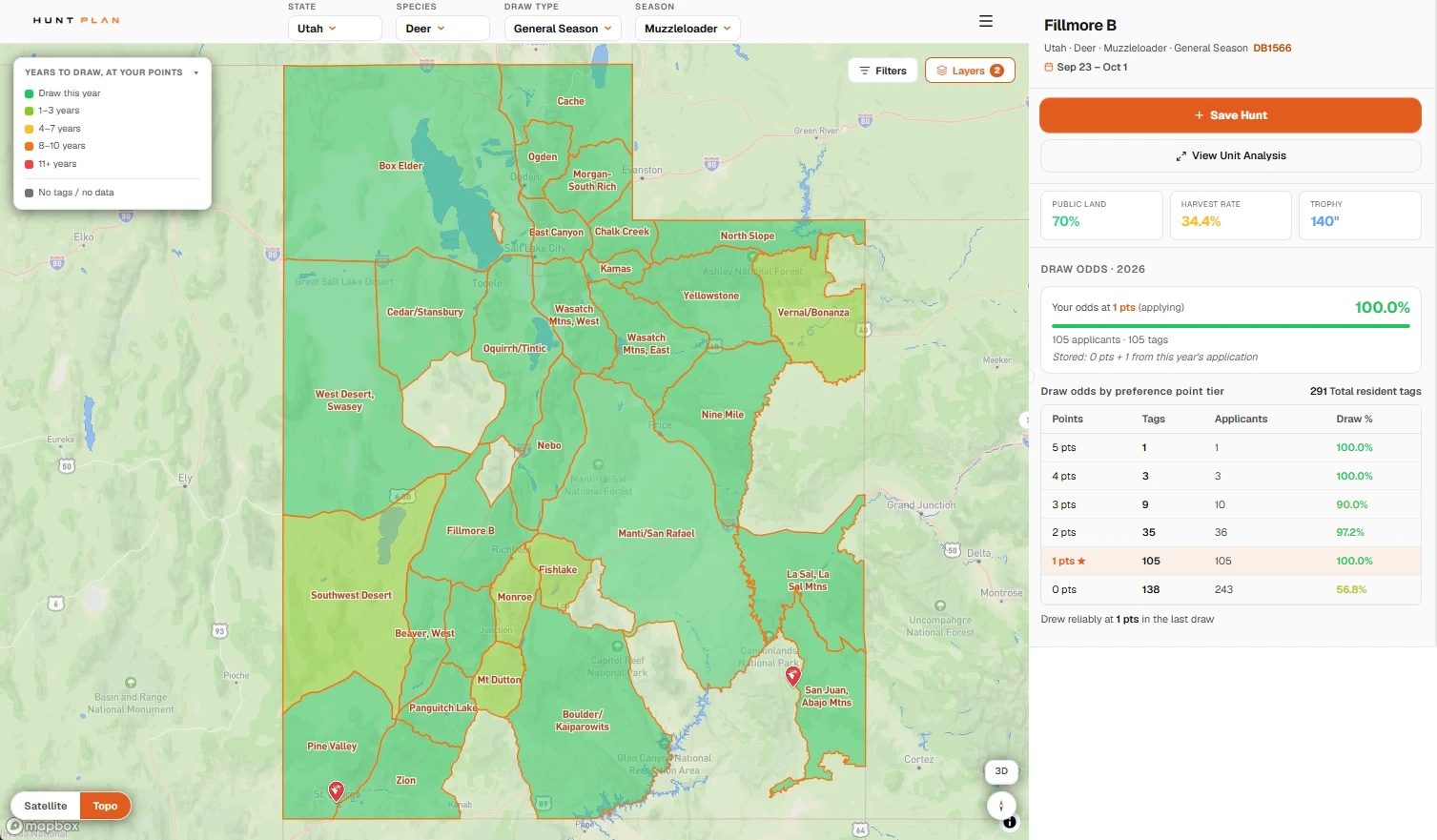Switch the map to 3D view
This screenshot has width=1437, height=840.
click(1001, 770)
